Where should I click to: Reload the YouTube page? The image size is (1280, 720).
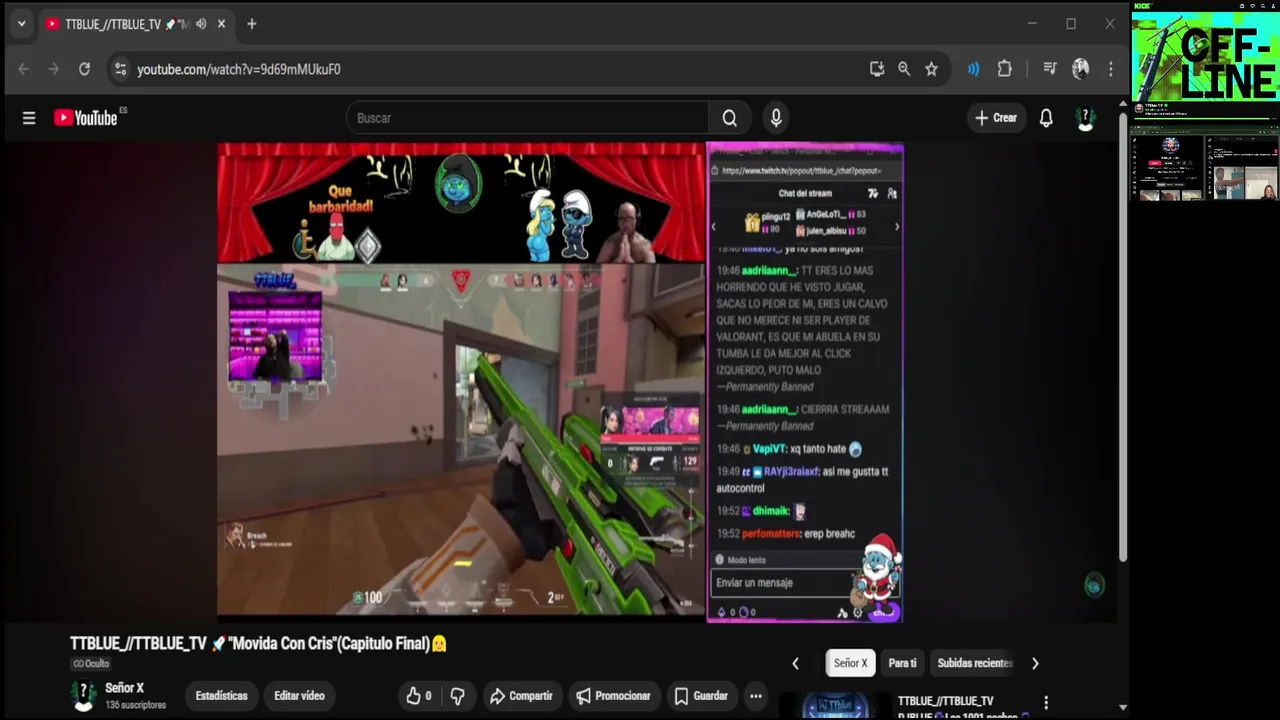tap(84, 69)
